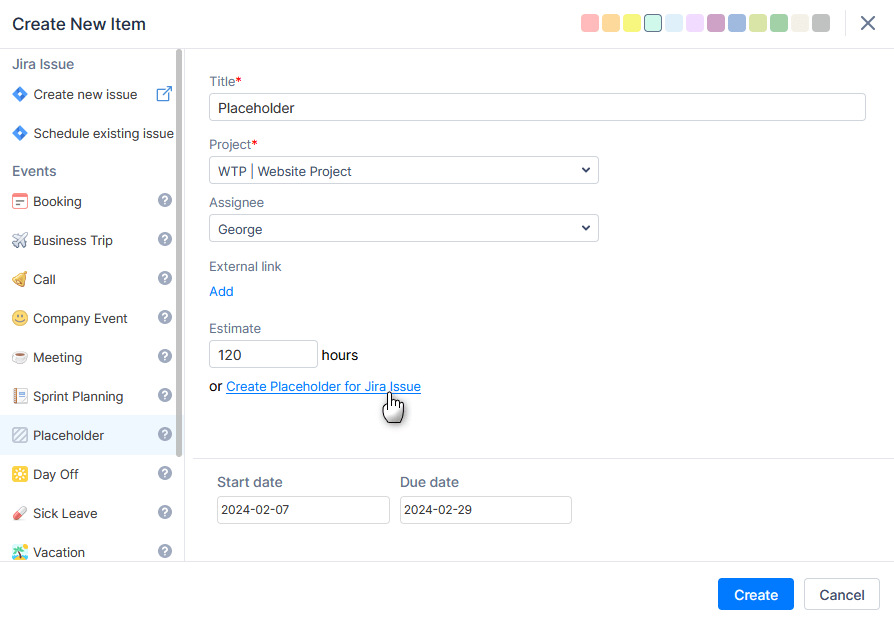
Task: Click the Add external link
Action: point(221,291)
